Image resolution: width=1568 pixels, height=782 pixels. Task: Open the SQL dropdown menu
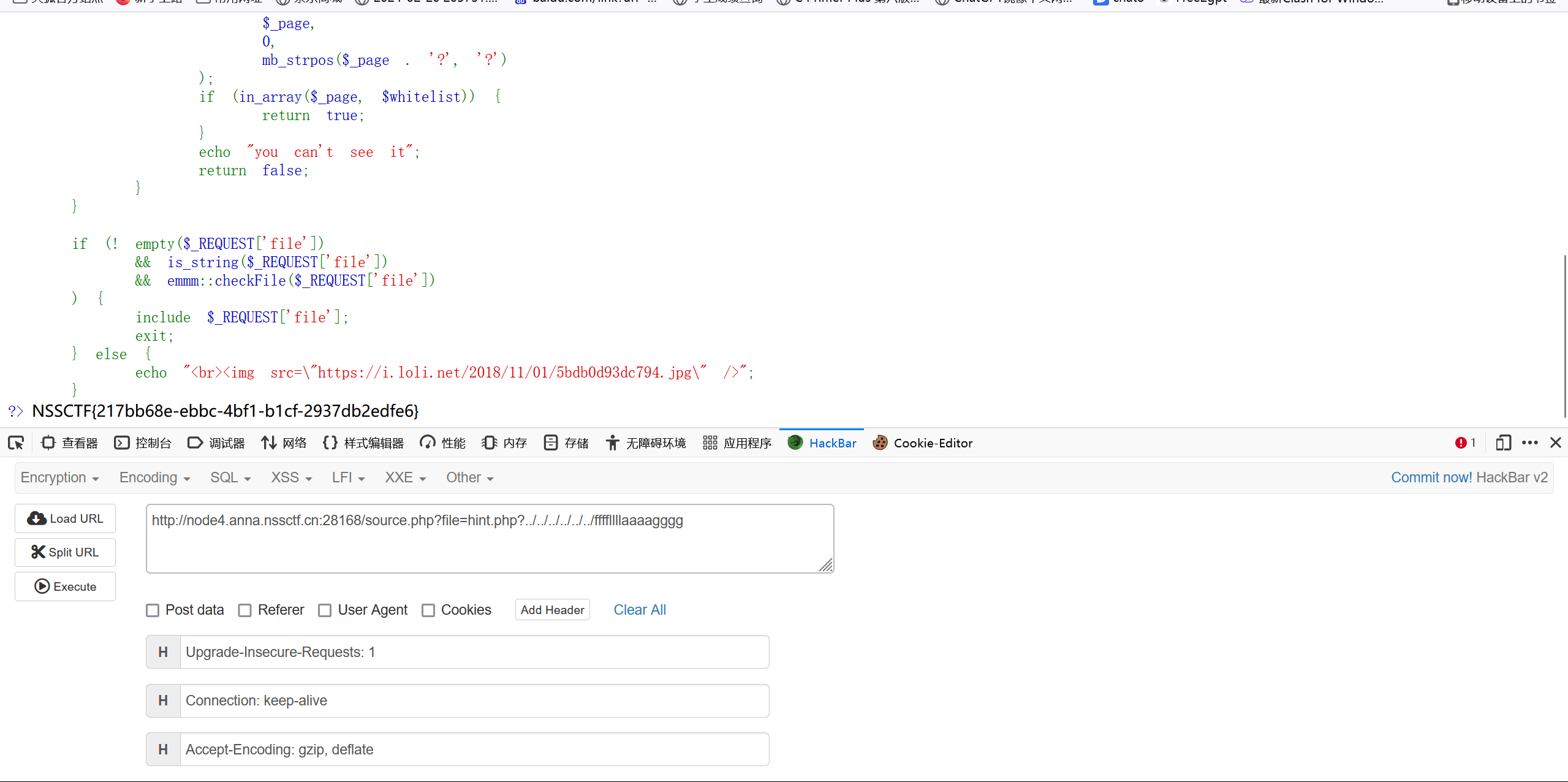coord(230,478)
